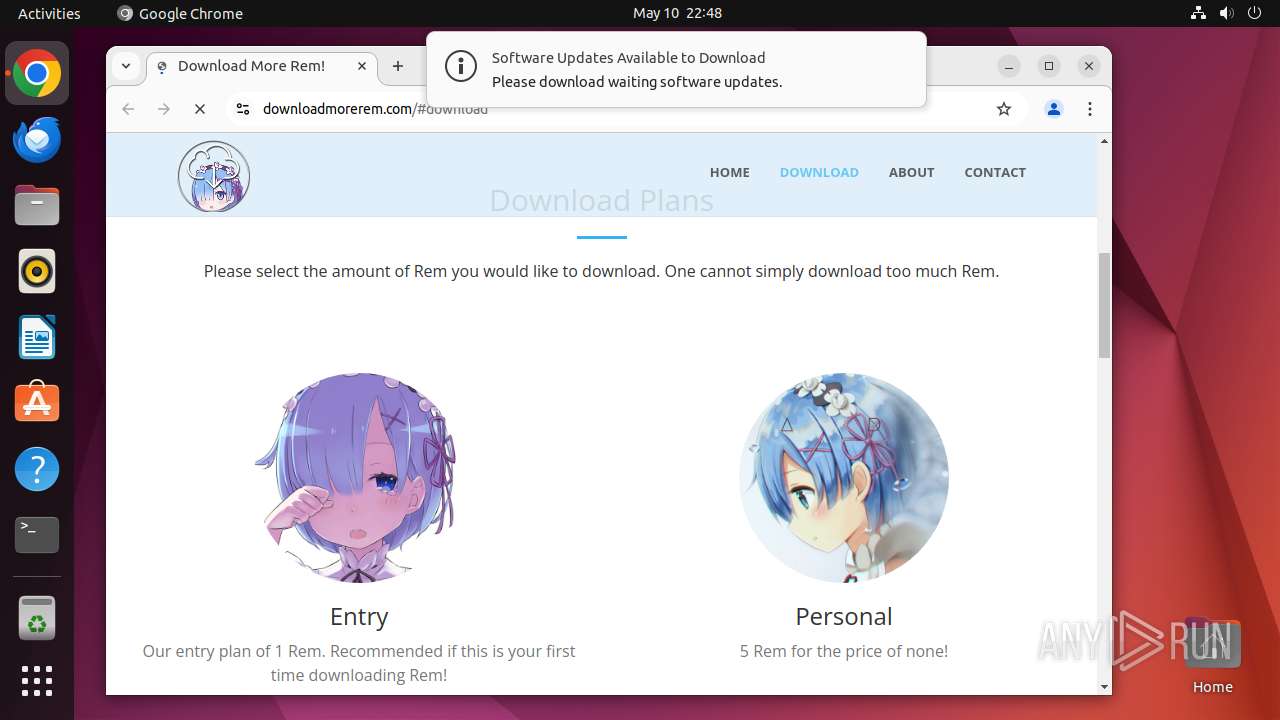
Task: Open a new browser tab
Action: click(x=398, y=66)
